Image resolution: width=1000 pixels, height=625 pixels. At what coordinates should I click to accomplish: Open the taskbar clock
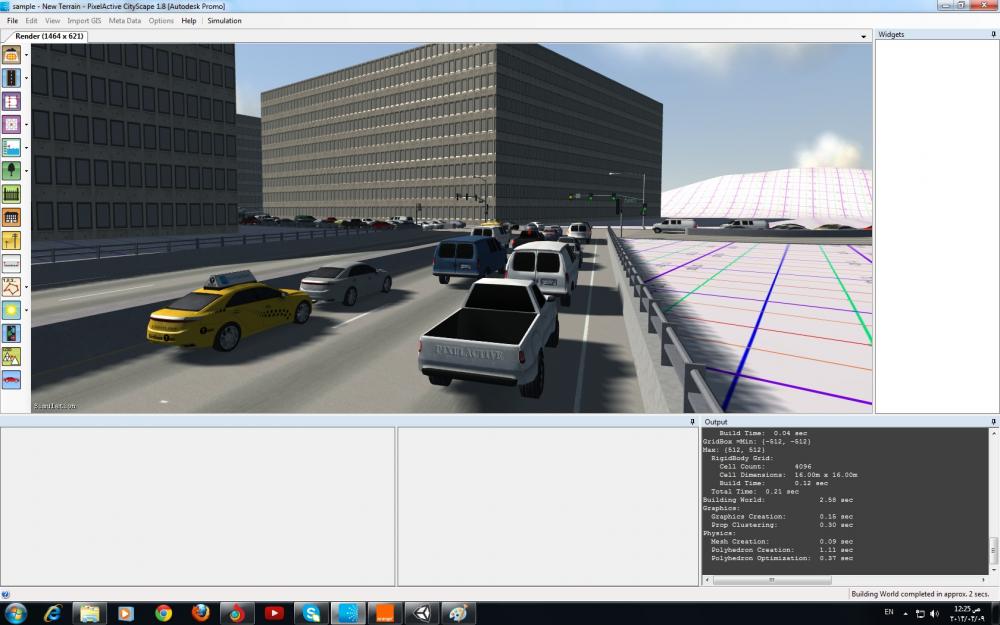[x=967, y=614]
